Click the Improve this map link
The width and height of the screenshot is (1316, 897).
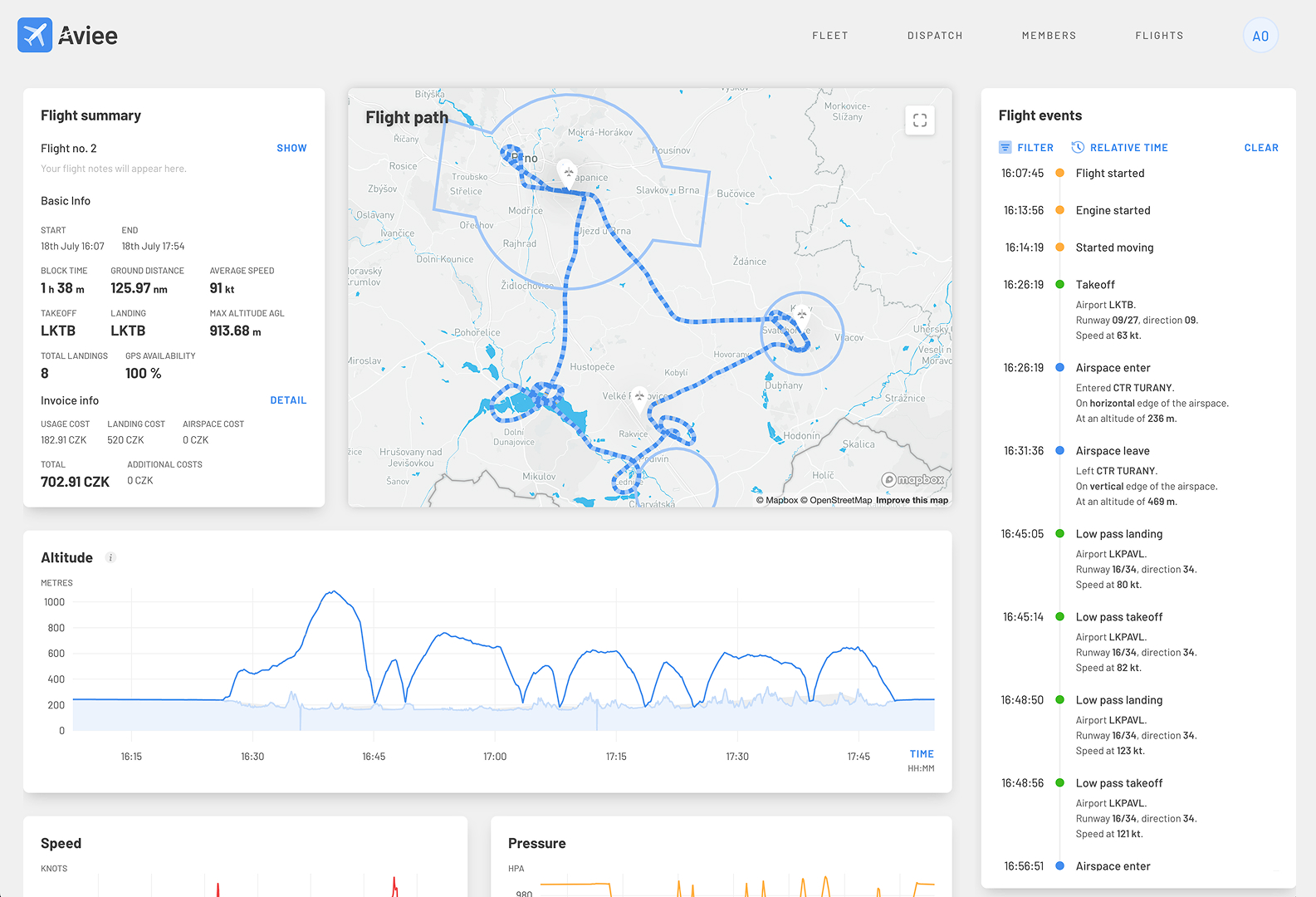click(911, 500)
